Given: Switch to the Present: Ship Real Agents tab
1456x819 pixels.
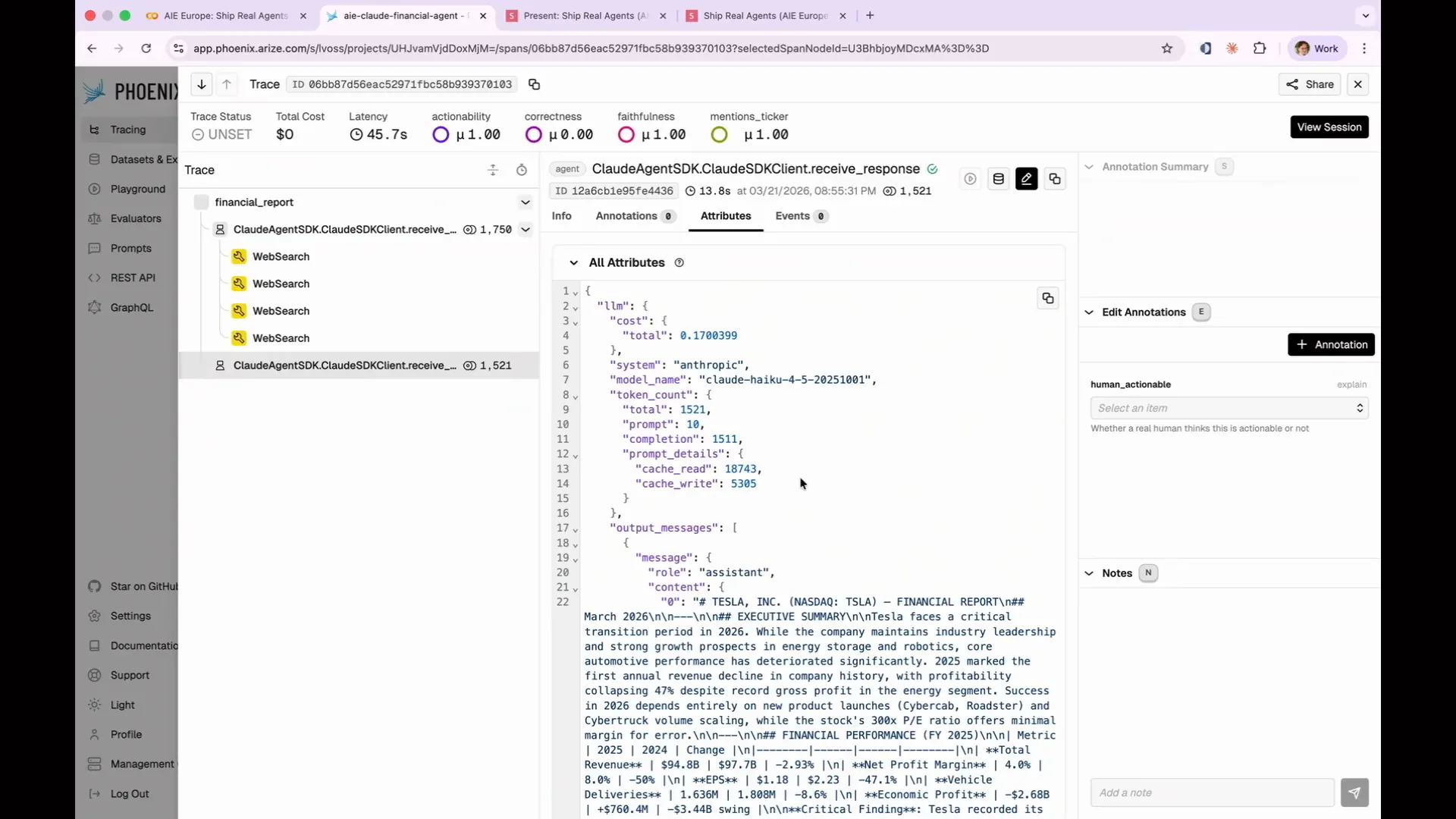Looking at the screenshot, I should (x=585, y=15).
